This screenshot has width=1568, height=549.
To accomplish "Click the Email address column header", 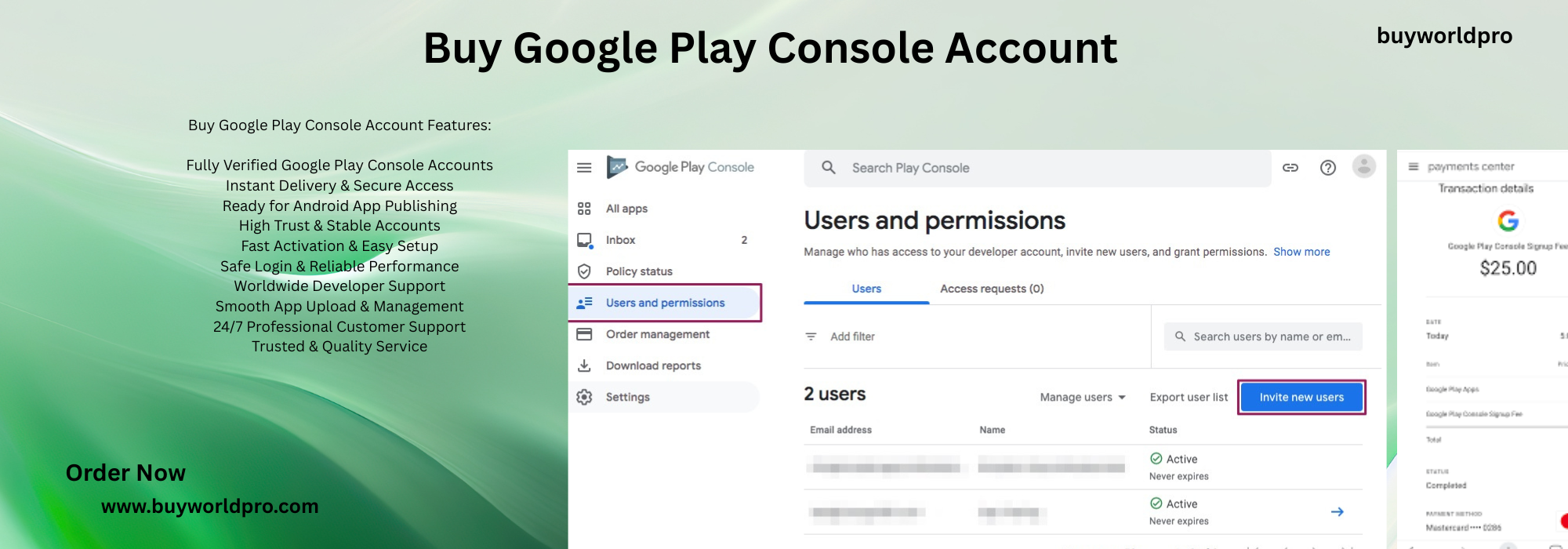I will 840,430.
